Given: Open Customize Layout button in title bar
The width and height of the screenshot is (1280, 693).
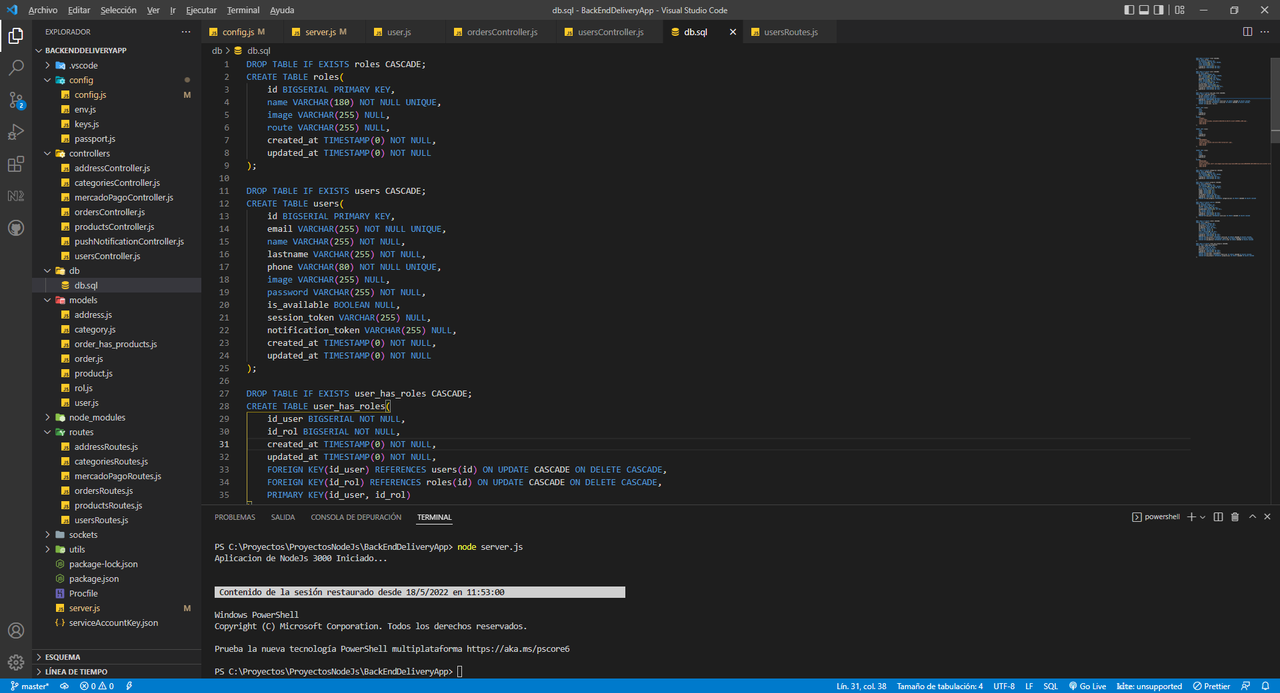Looking at the screenshot, I should coord(1180,10).
